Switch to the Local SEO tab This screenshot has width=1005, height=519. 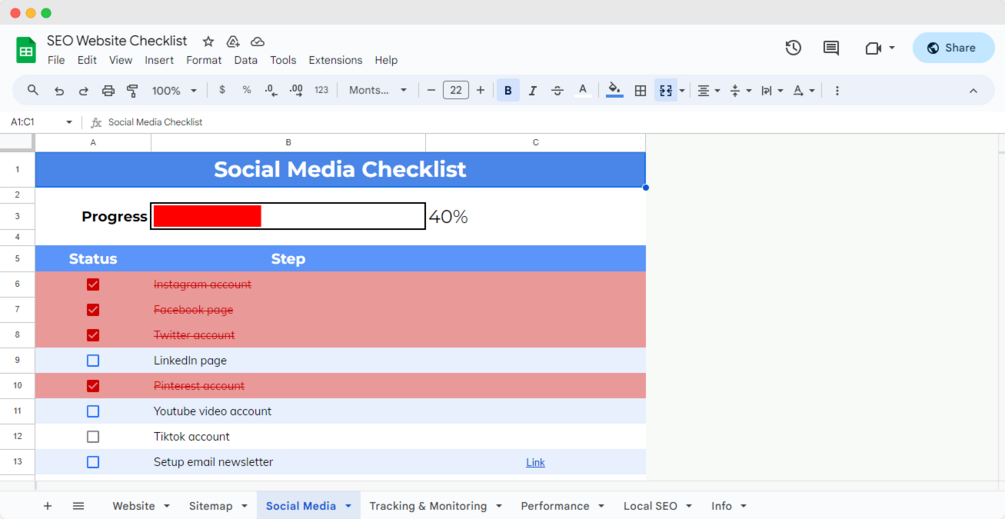pyautogui.click(x=650, y=506)
